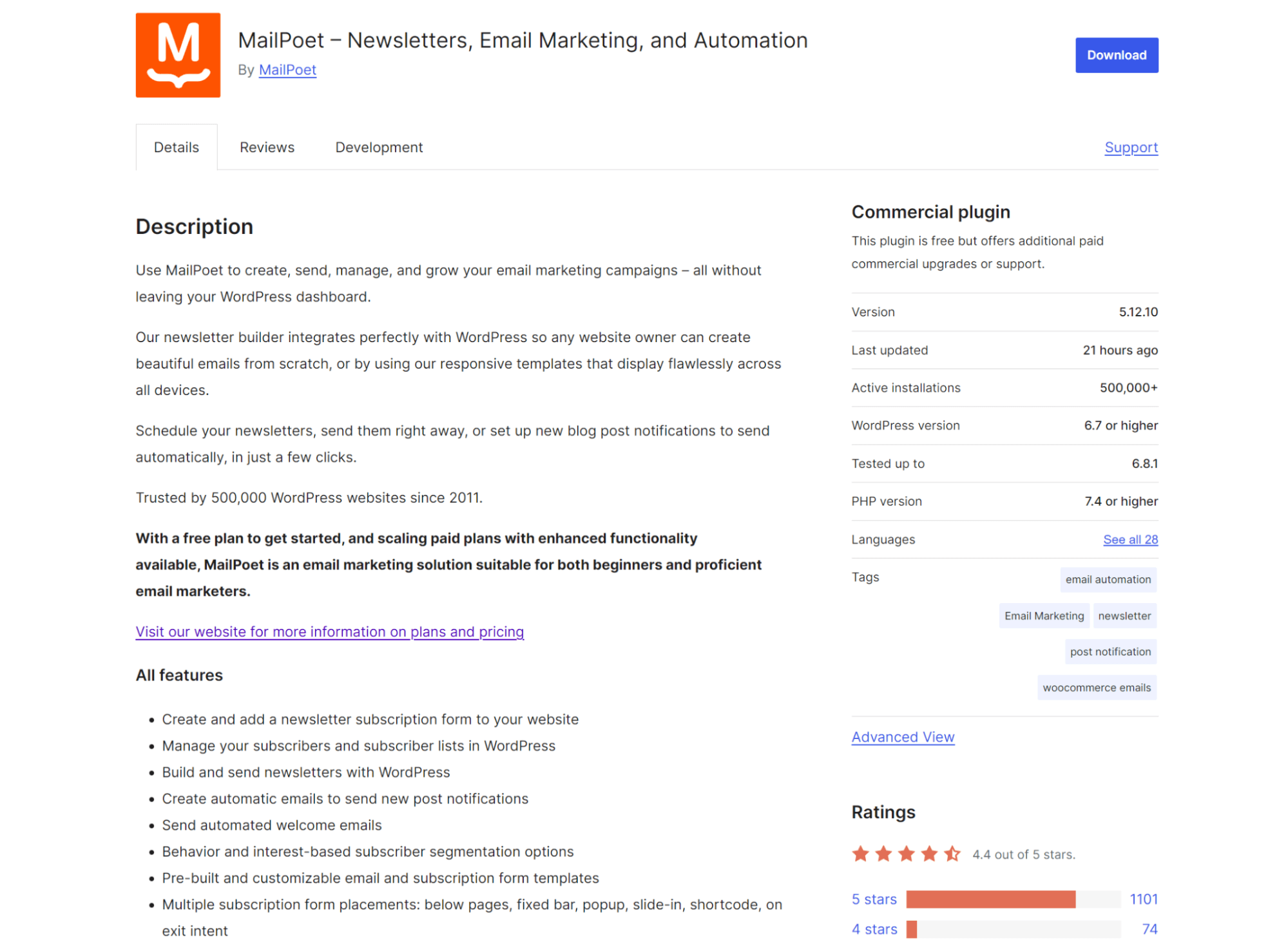Open the Details tab
The width and height of the screenshot is (1288, 942).
[x=176, y=147]
